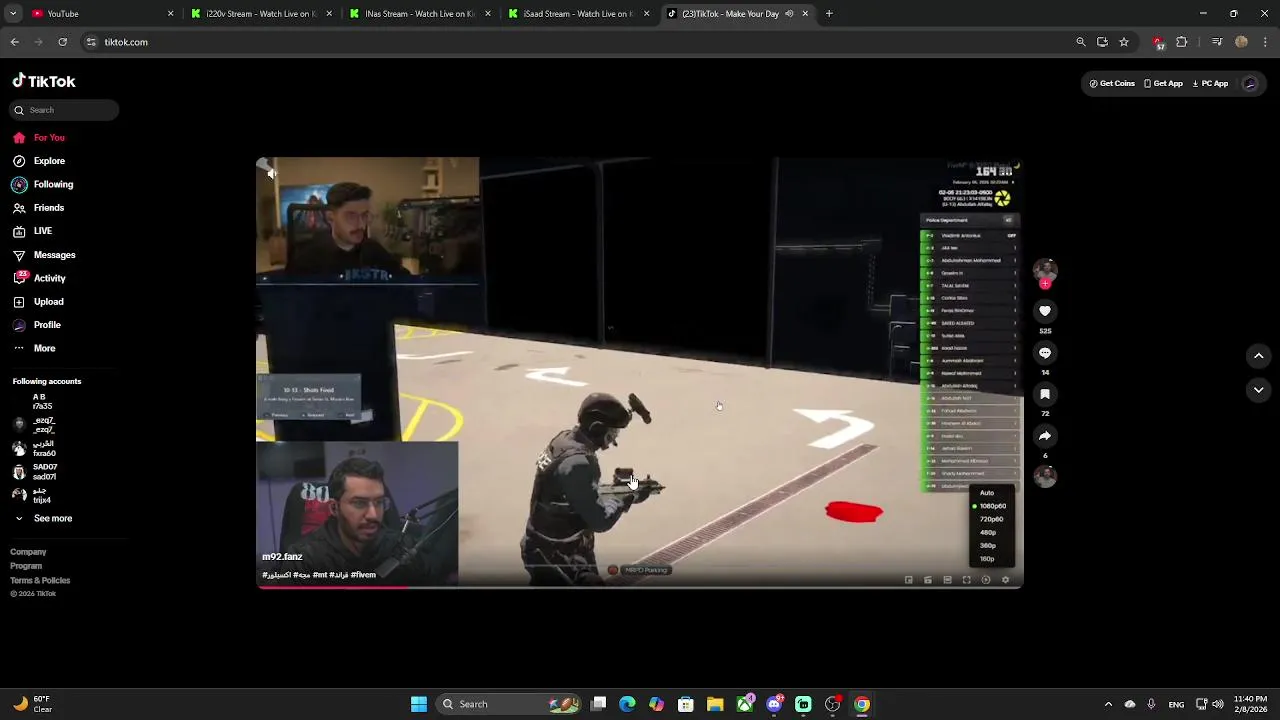Open Messages in sidebar
1280x720 pixels.
point(44,255)
